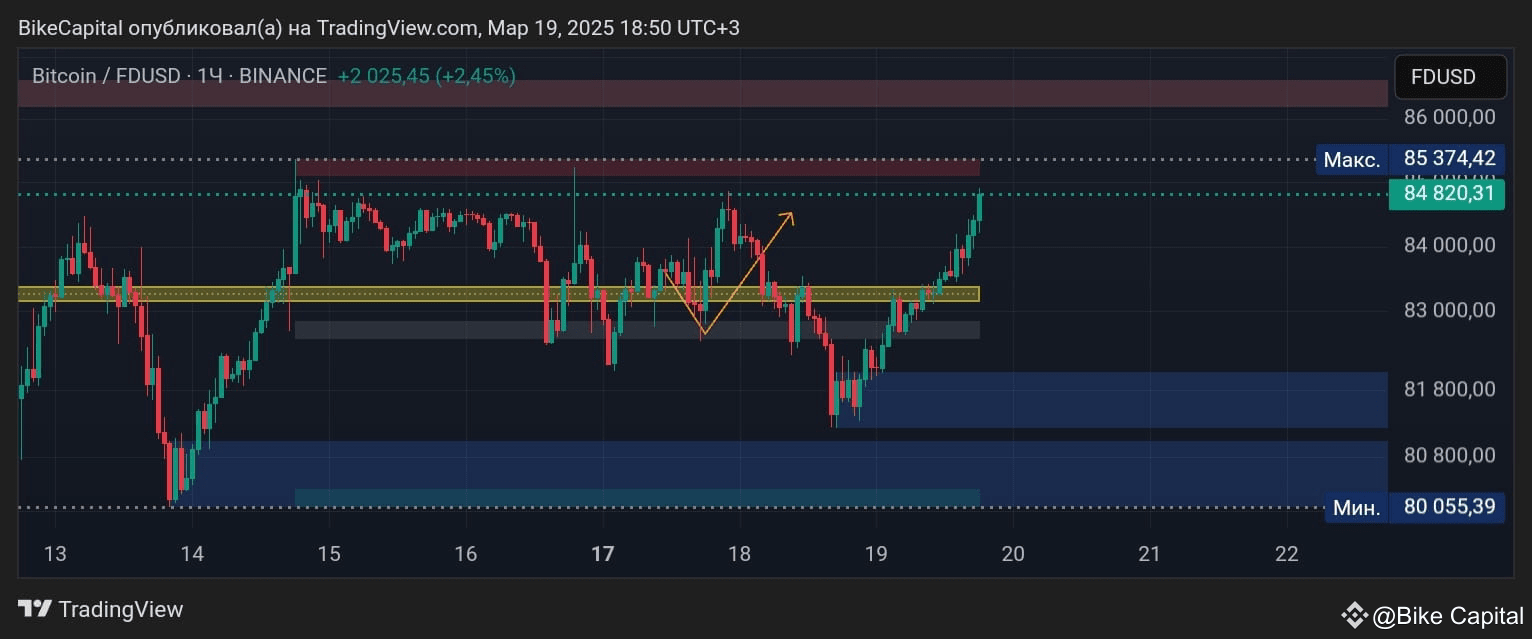Click the green current price tag 84 820,31
This screenshot has height=639, width=1532.
click(1447, 194)
